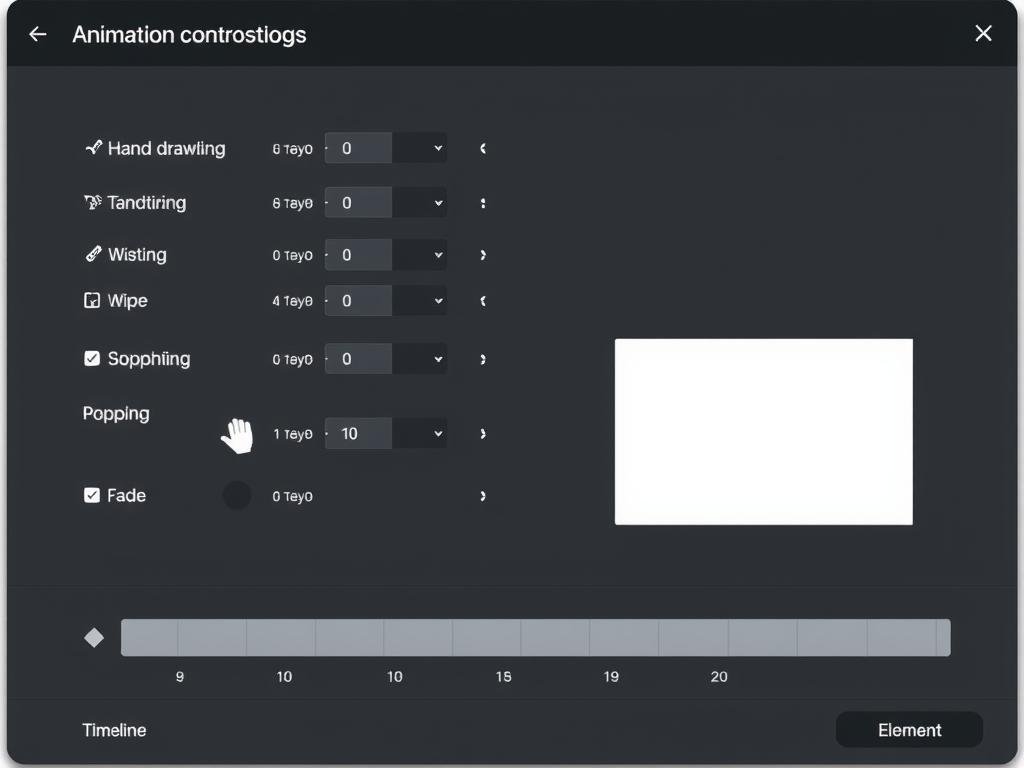This screenshot has width=1024, height=768.
Task: Toggle the Fade checkbox
Action: click(92, 495)
